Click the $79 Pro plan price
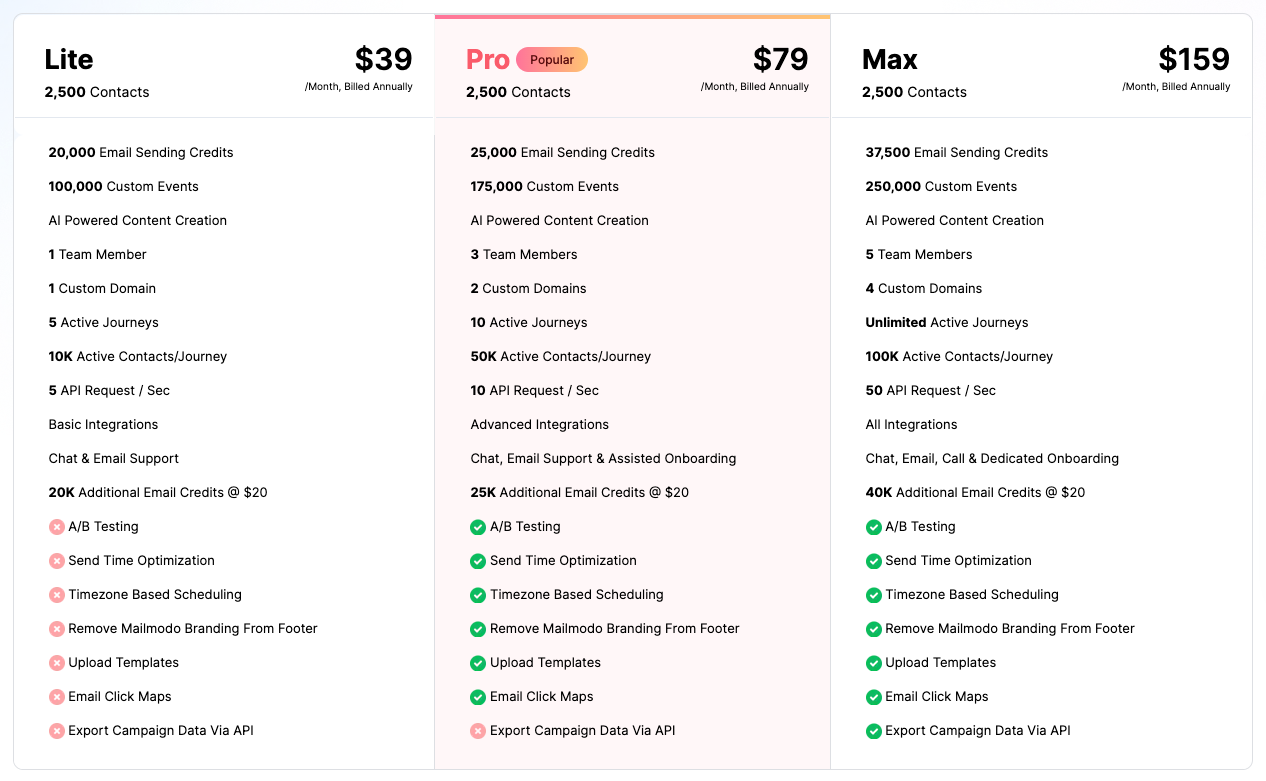Image resolution: width=1266 pixels, height=781 pixels. pos(780,60)
